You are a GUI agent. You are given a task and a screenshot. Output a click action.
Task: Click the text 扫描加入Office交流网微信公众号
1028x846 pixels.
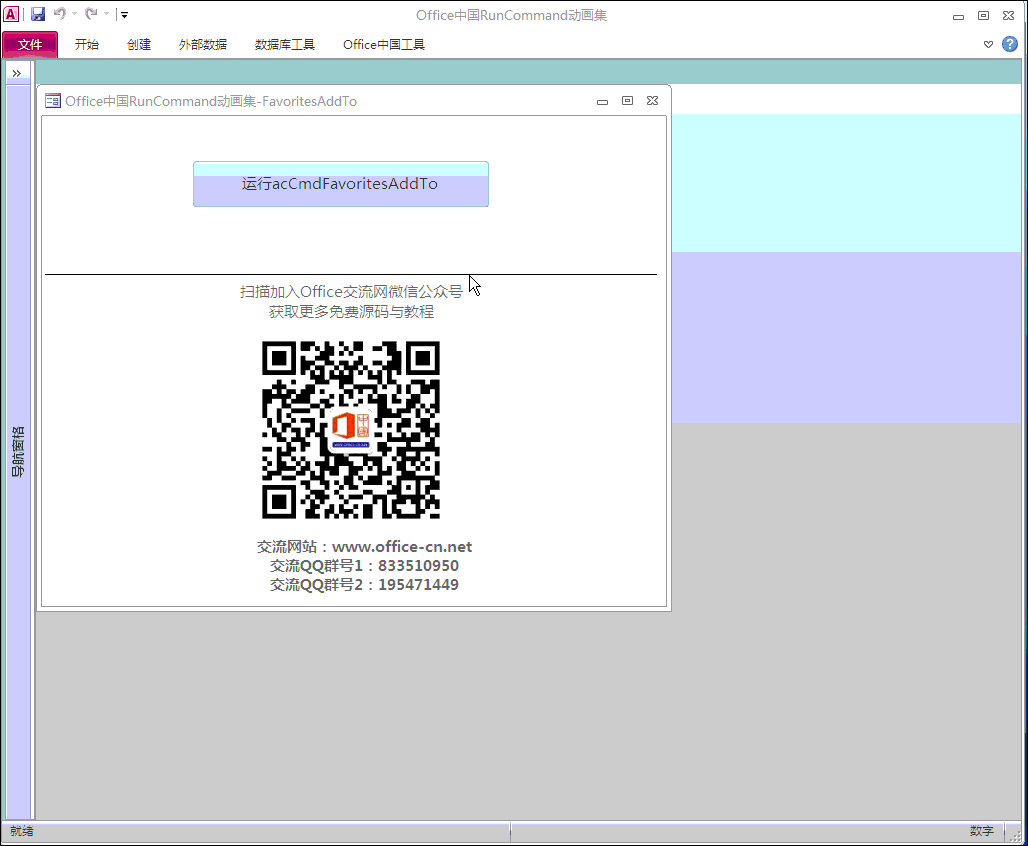(351, 292)
